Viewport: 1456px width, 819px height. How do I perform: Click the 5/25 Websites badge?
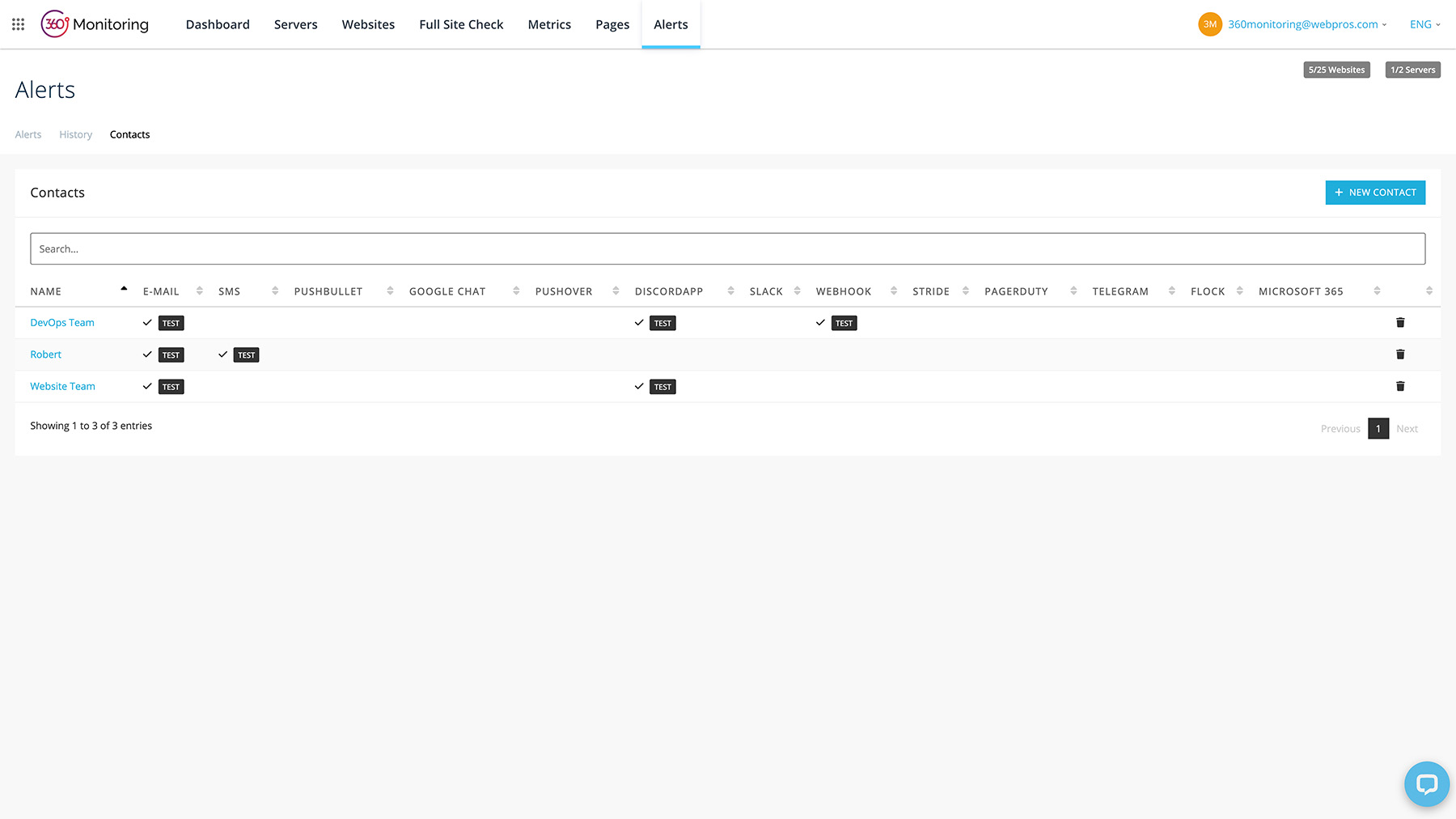[1336, 70]
